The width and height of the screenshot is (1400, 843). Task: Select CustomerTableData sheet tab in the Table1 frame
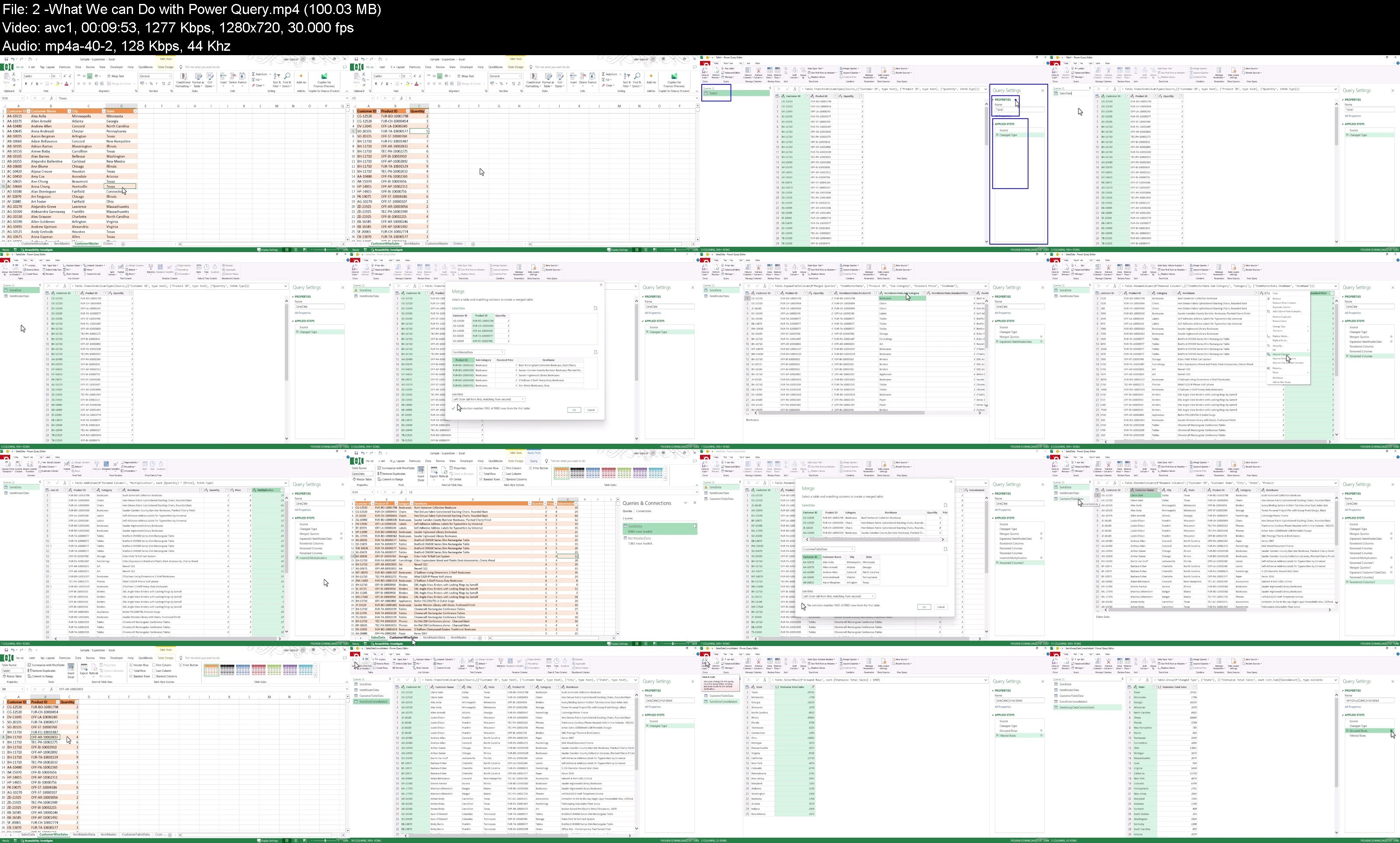(135, 835)
